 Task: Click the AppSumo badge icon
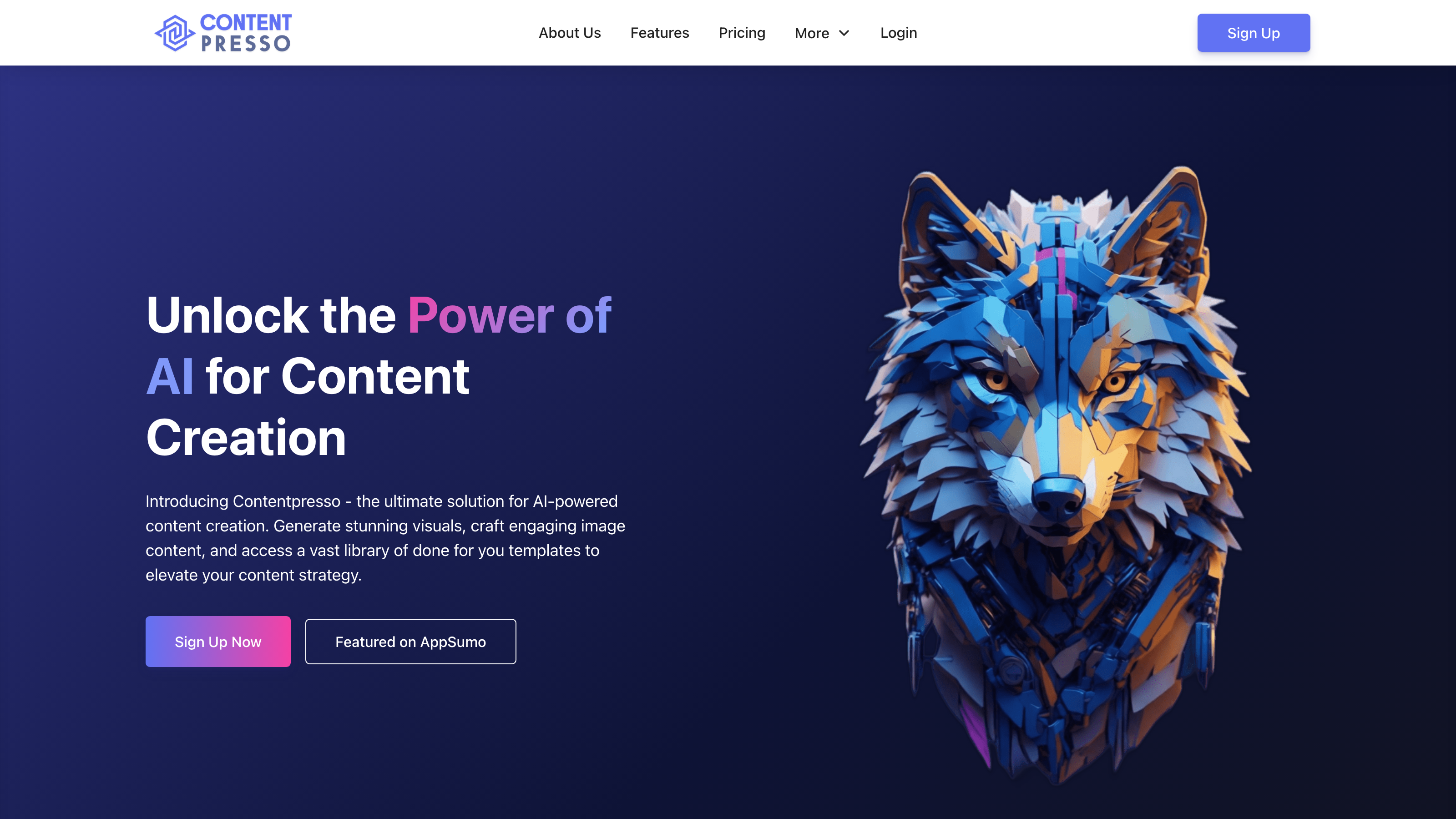coord(410,642)
